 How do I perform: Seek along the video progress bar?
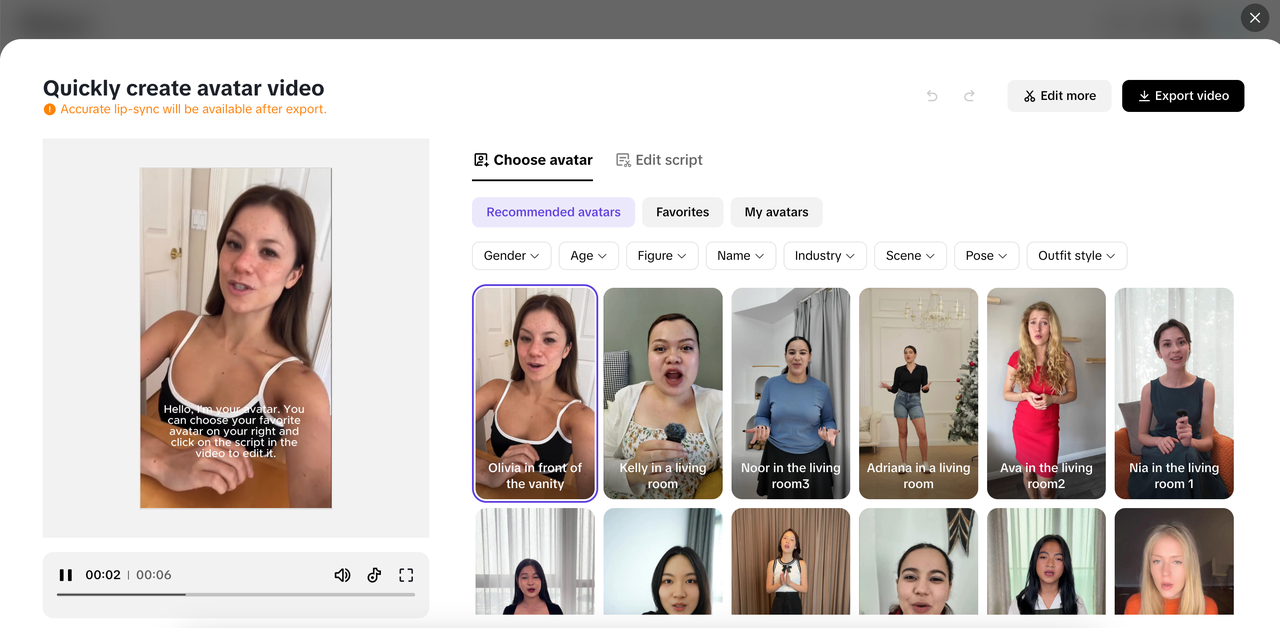point(236,594)
